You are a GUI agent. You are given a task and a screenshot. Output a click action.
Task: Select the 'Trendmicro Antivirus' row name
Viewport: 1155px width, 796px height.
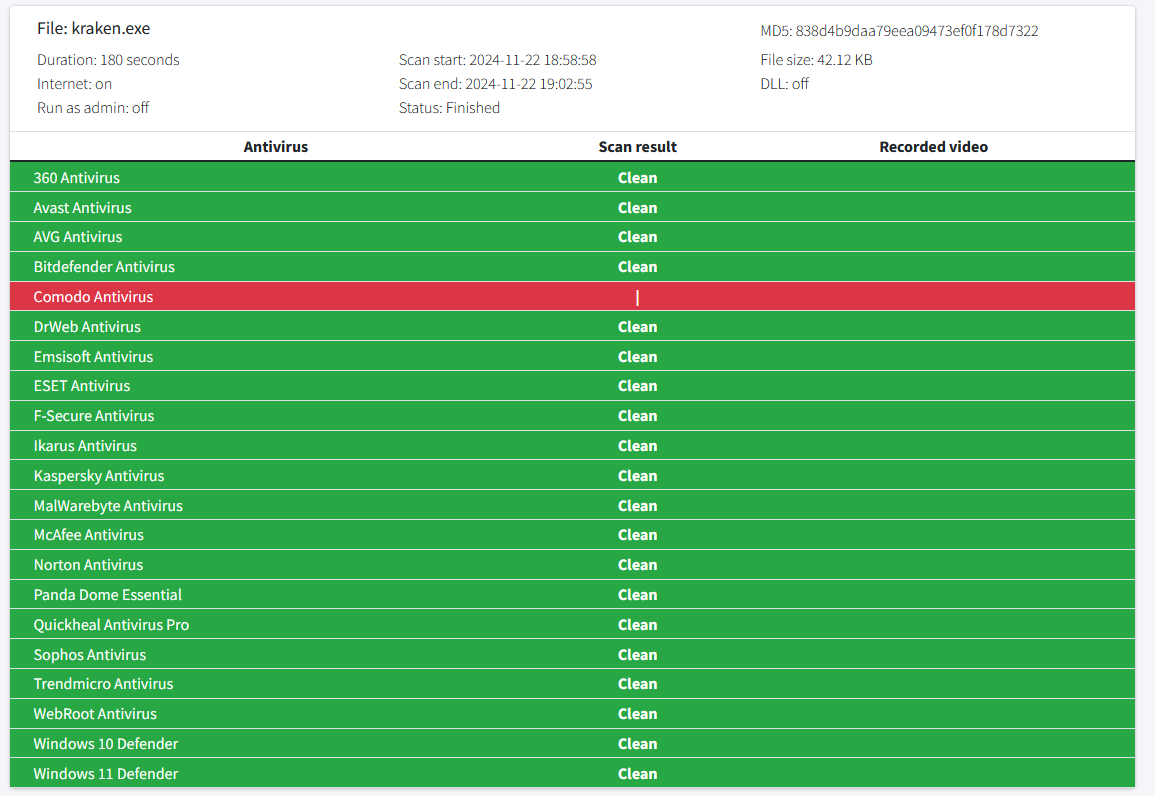click(103, 683)
